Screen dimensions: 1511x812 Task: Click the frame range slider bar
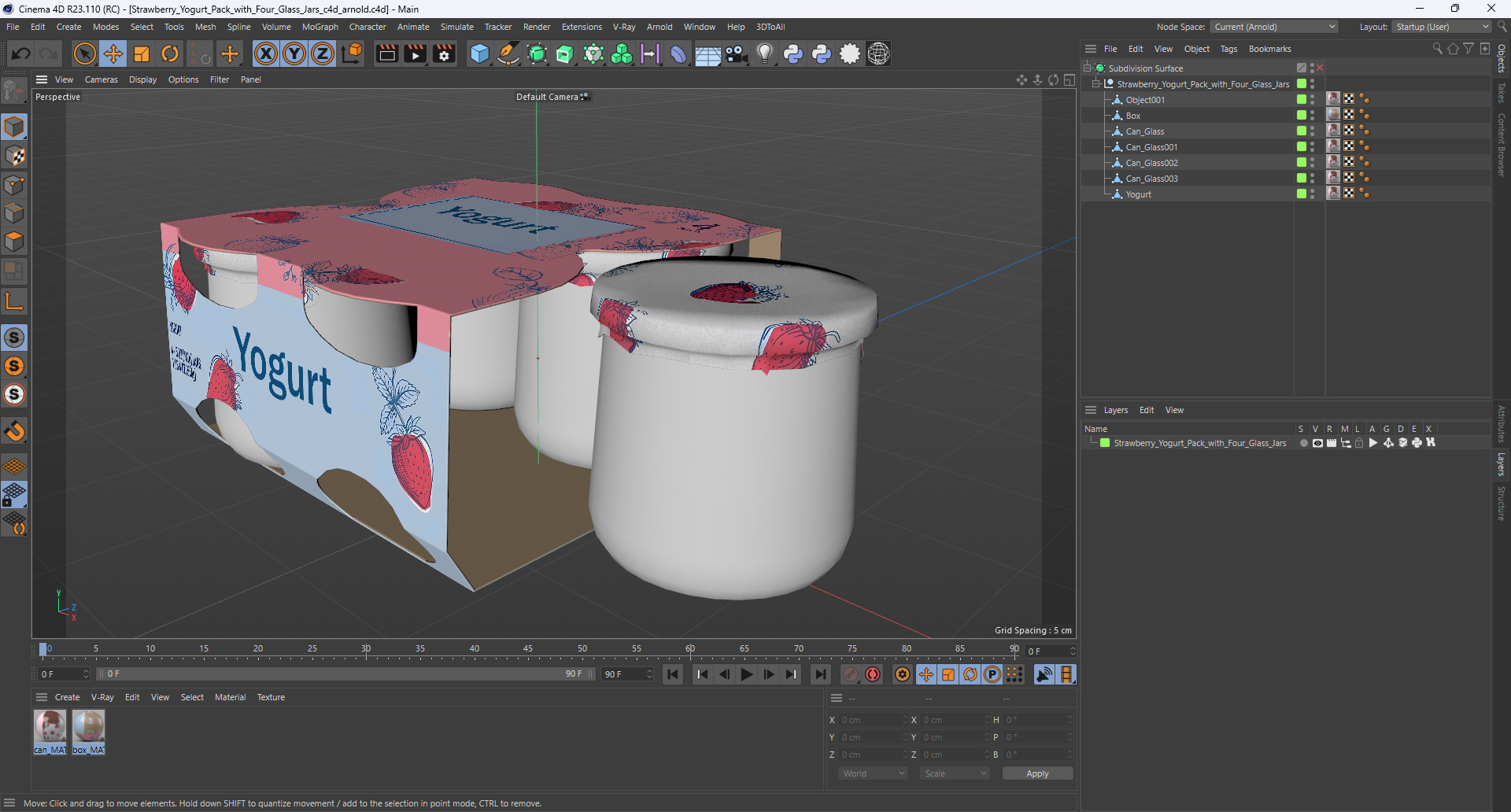pyautogui.click(x=345, y=674)
